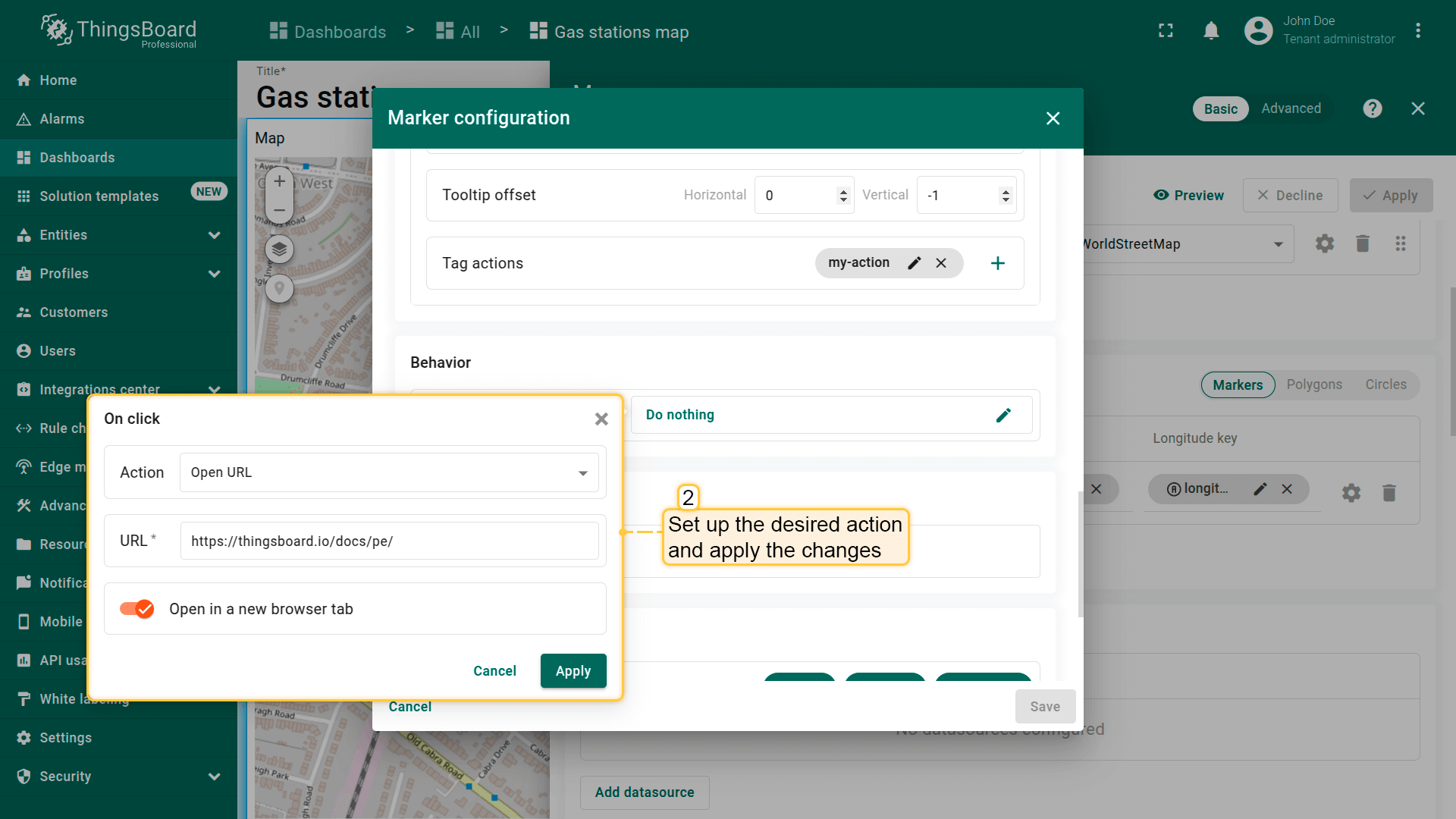This screenshot has height=819, width=1456.
Task: Enter fullscreen mode
Action: pyautogui.click(x=1166, y=31)
